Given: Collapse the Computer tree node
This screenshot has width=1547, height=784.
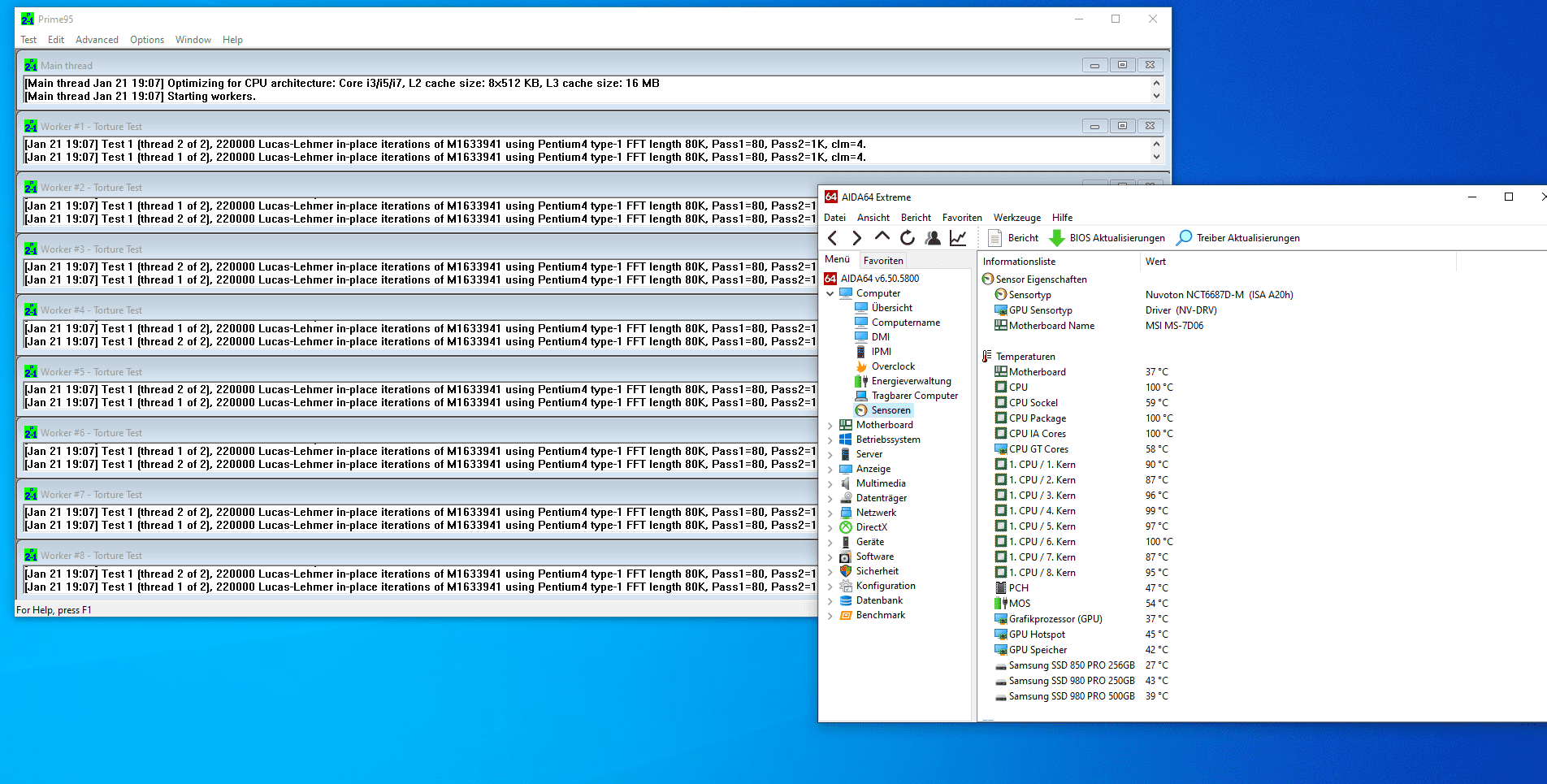Looking at the screenshot, I should (x=830, y=293).
